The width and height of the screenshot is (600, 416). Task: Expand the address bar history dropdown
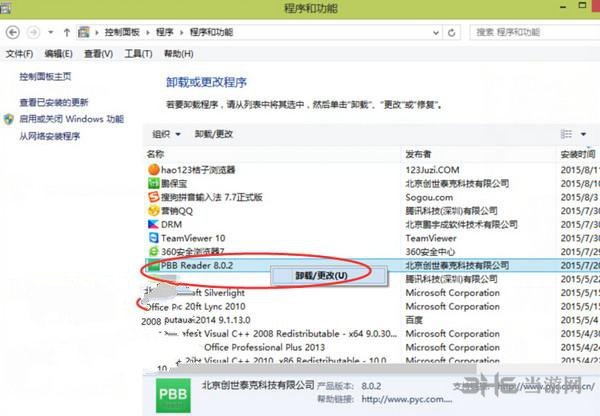click(435, 33)
